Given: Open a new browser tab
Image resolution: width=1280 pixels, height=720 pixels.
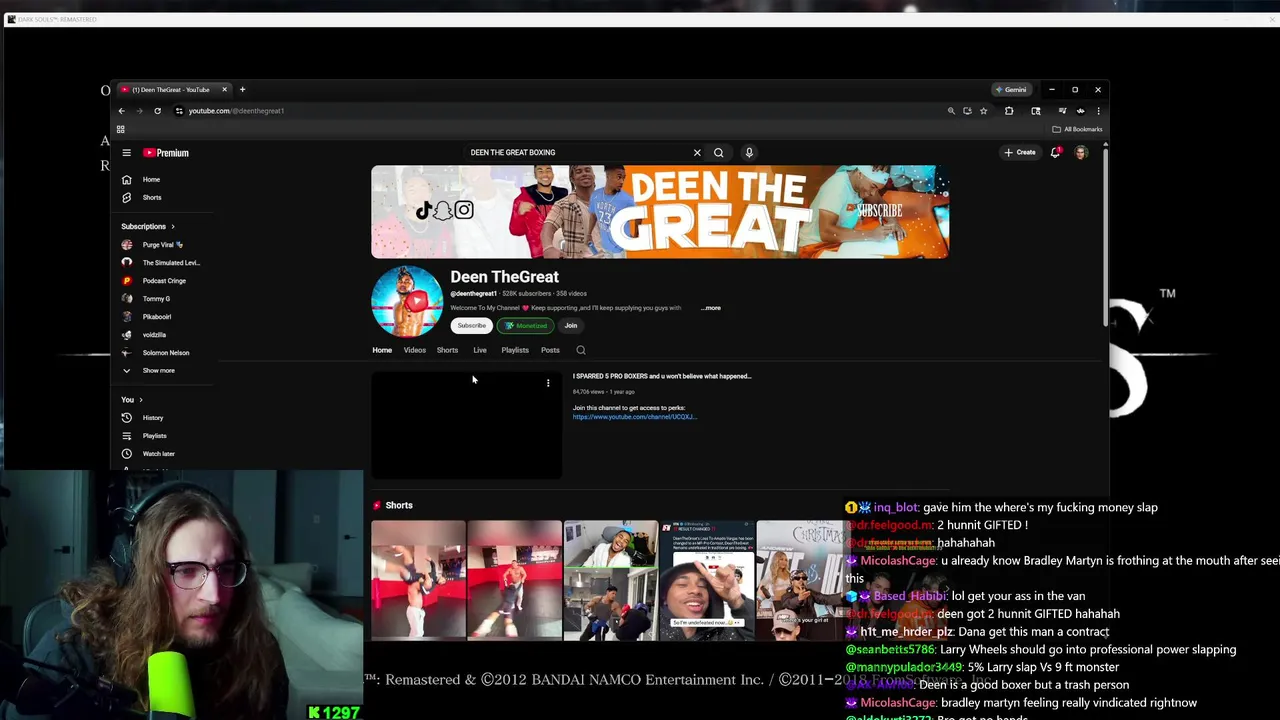Looking at the screenshot, I should (242, 89).
